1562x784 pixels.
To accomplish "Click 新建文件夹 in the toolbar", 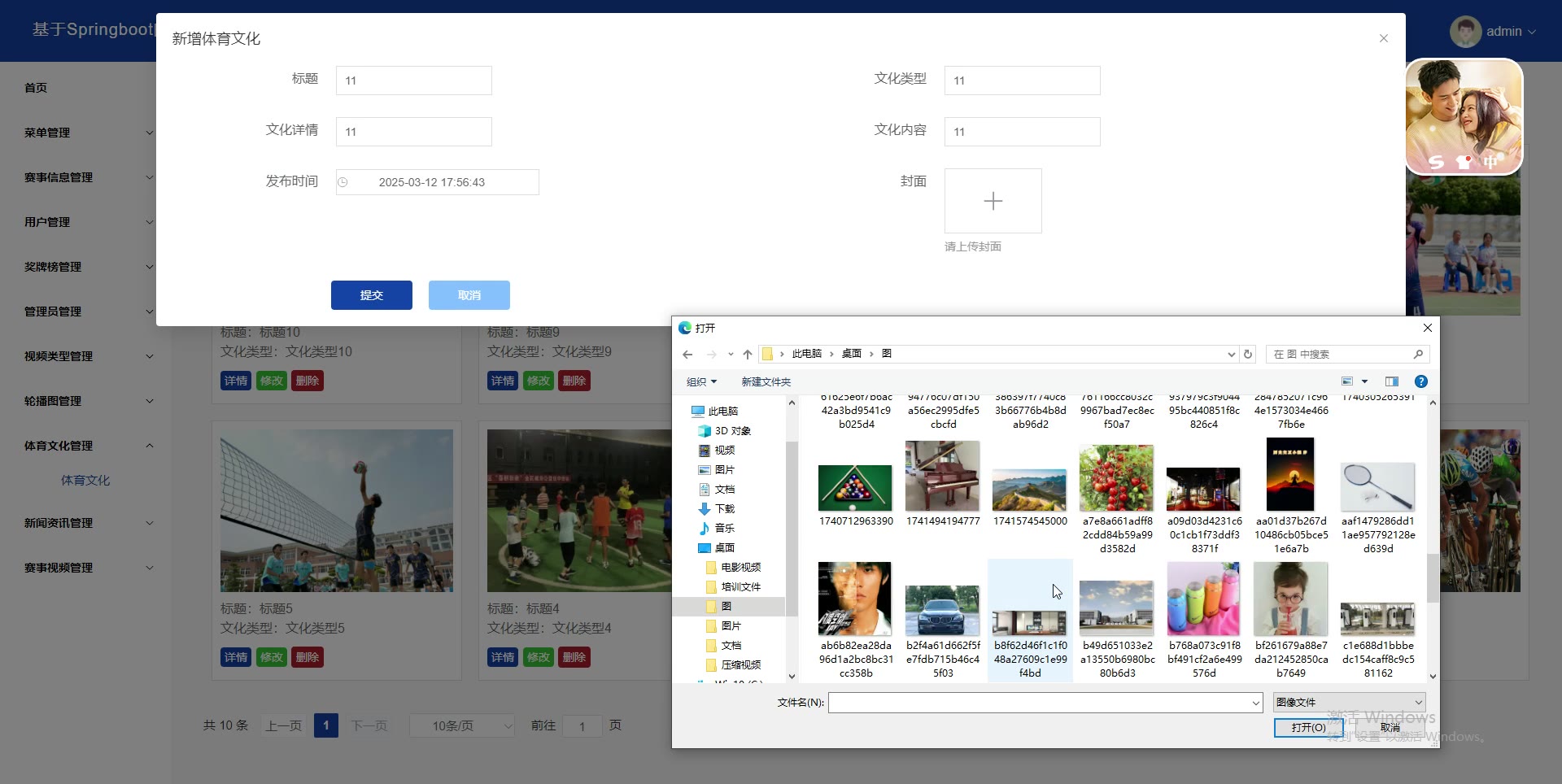I will point(766,382).
